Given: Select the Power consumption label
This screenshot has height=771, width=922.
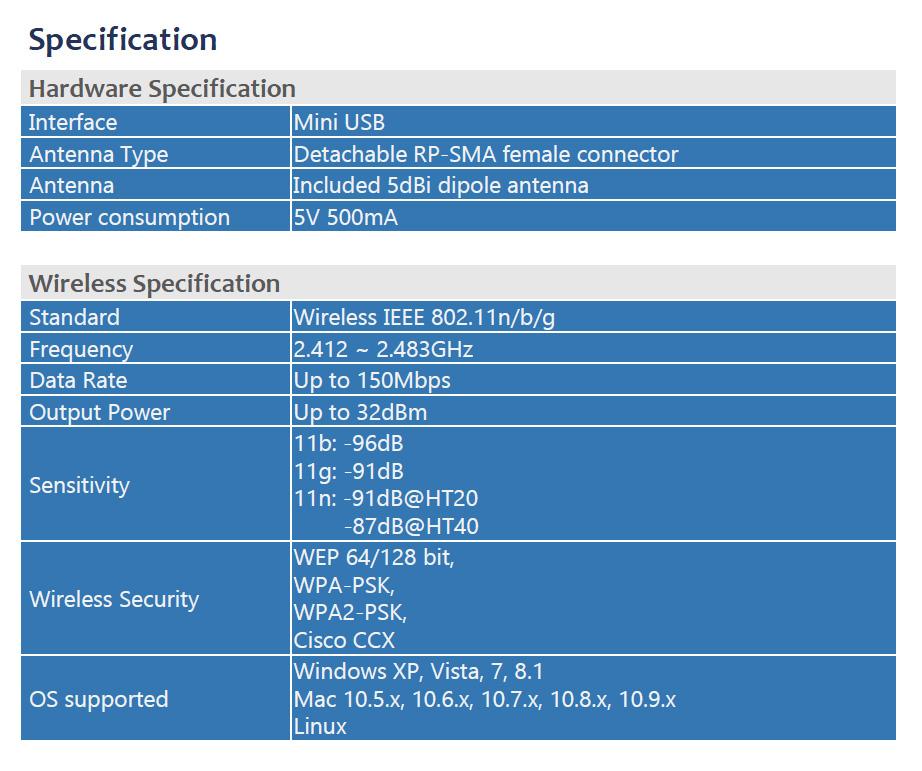Looking at the screenshot, I should (129, 217).
